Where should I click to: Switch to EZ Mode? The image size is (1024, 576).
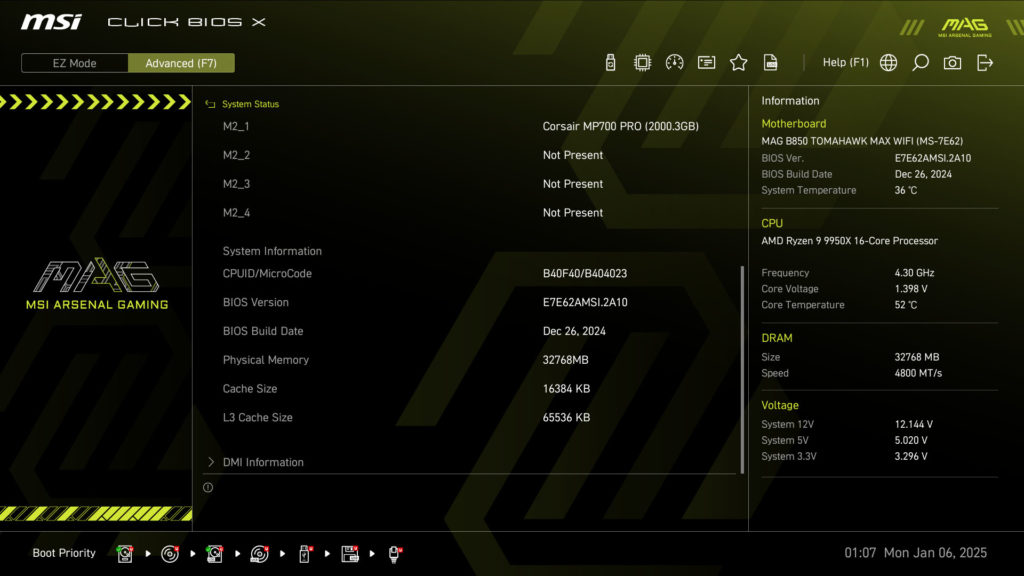click(x=75, y=63)
